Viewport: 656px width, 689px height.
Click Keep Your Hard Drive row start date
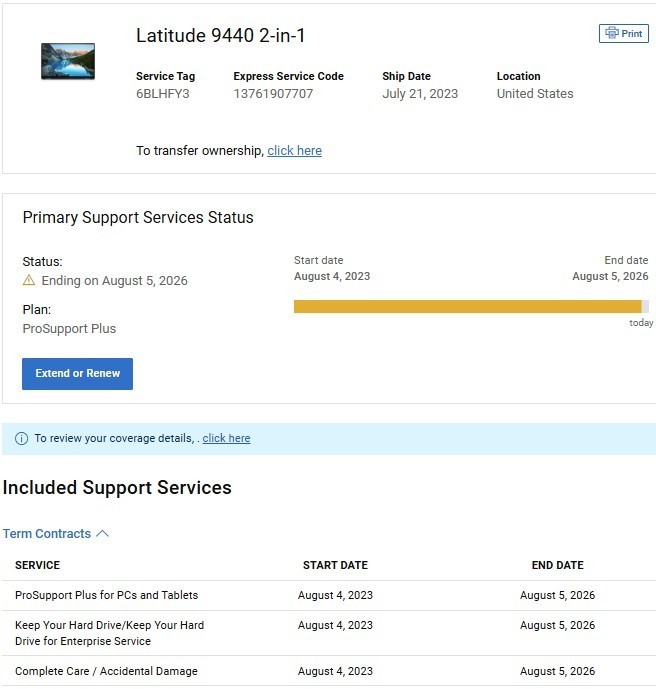coord(335,625)
